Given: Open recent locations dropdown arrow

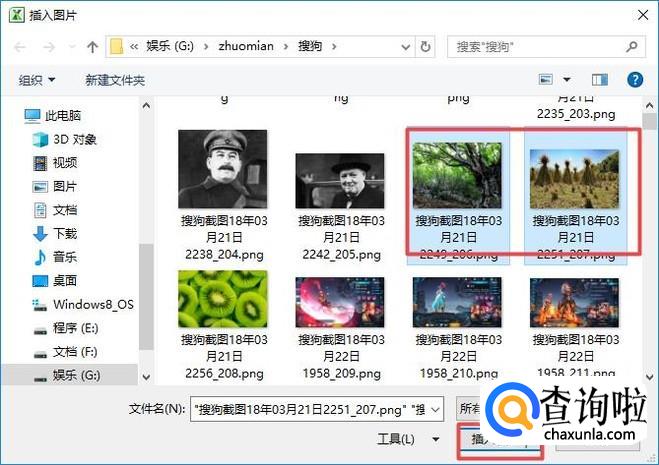Looking at the screenshot, I should pyautogui.click(x=71, y=47).
